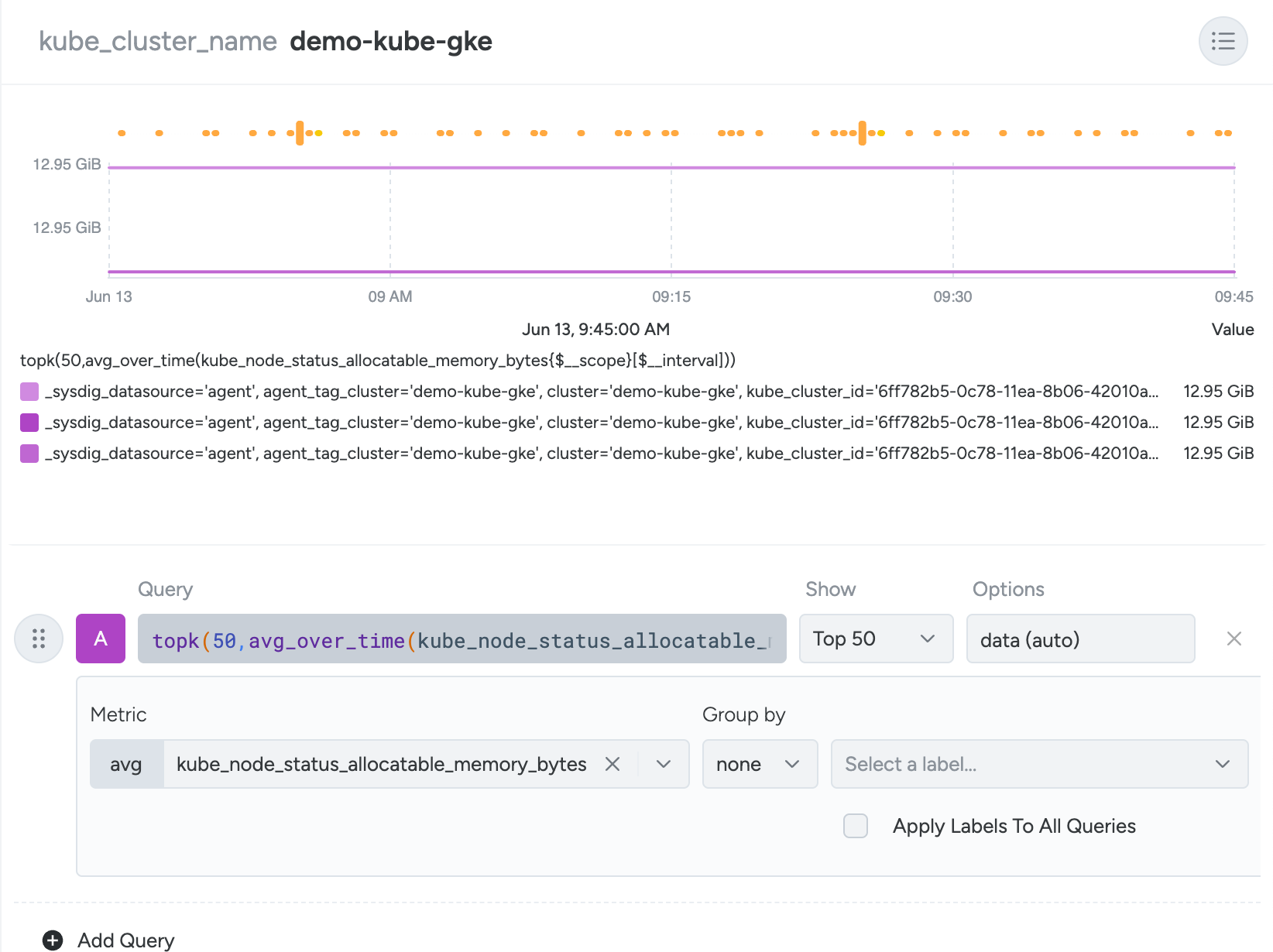Click the Value column header
Screen dimensions: 1273x952
point(1232,330)
